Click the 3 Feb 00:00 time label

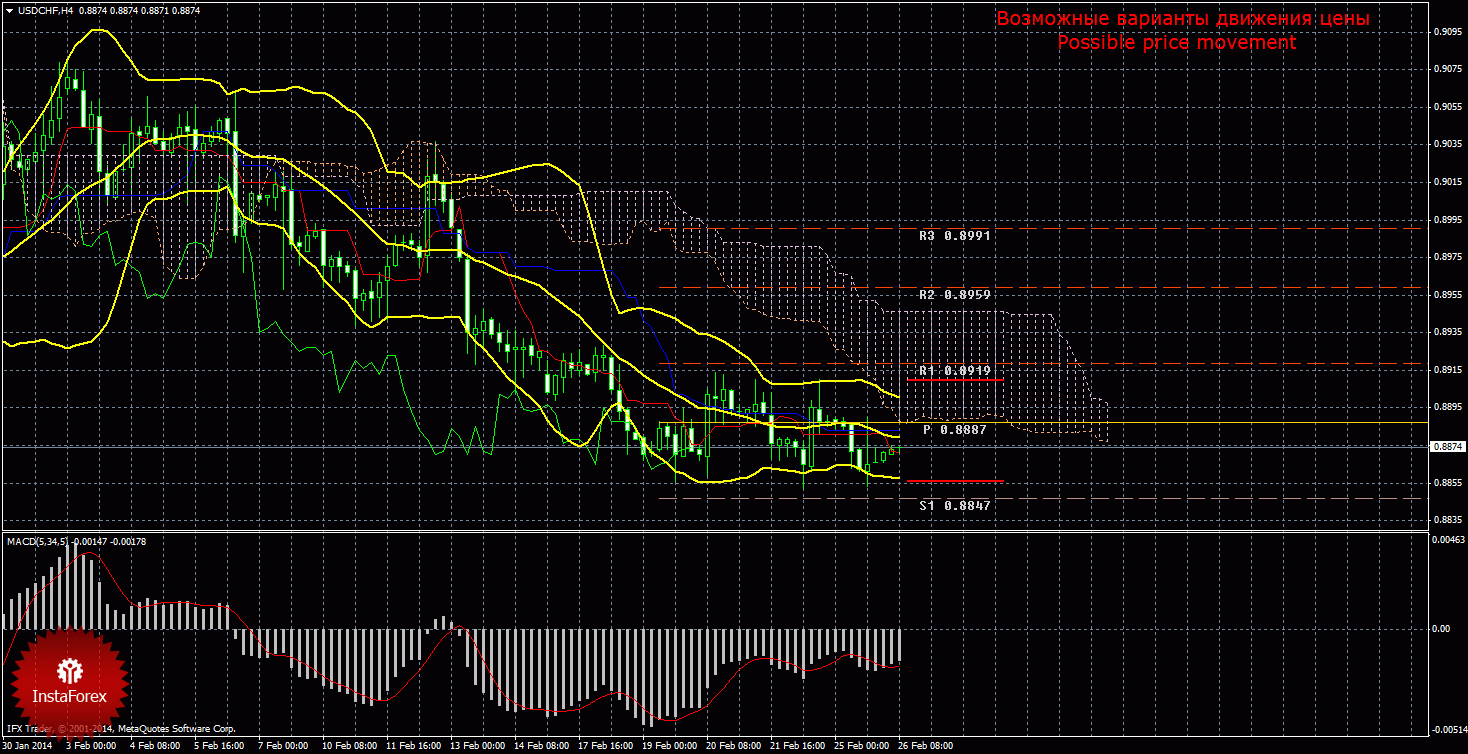coord(89,746)
